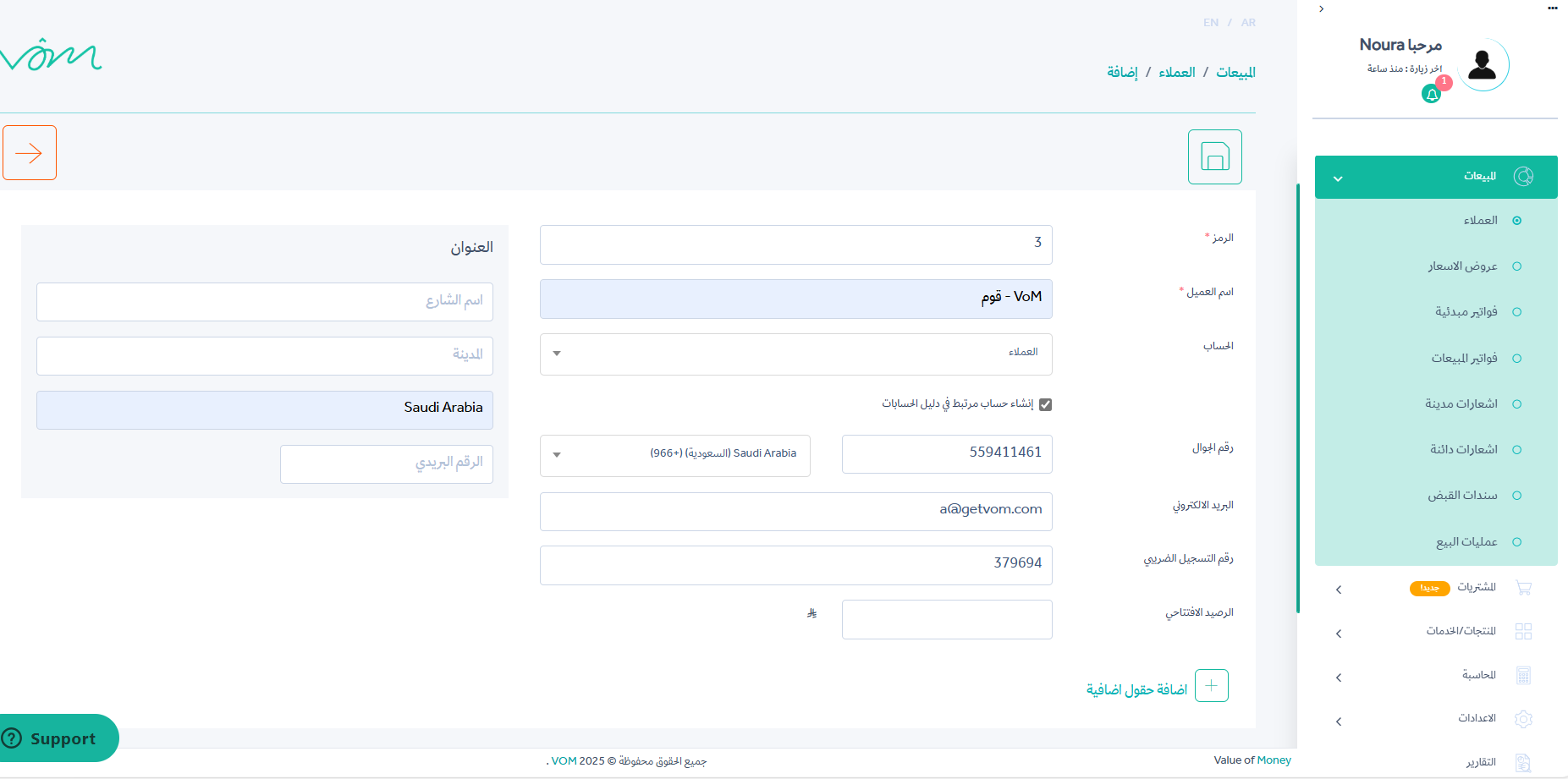
Task: Click the Noura user avatar
Action: [x=1483, y=64]
